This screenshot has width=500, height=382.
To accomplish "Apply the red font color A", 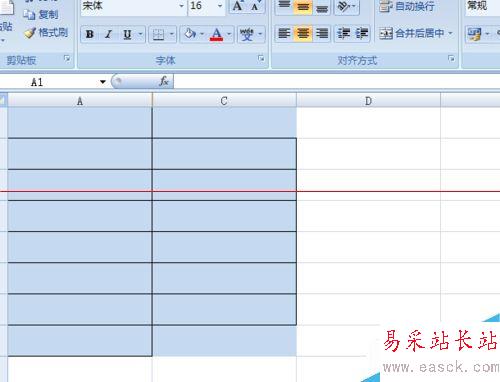I will [216, 34].
